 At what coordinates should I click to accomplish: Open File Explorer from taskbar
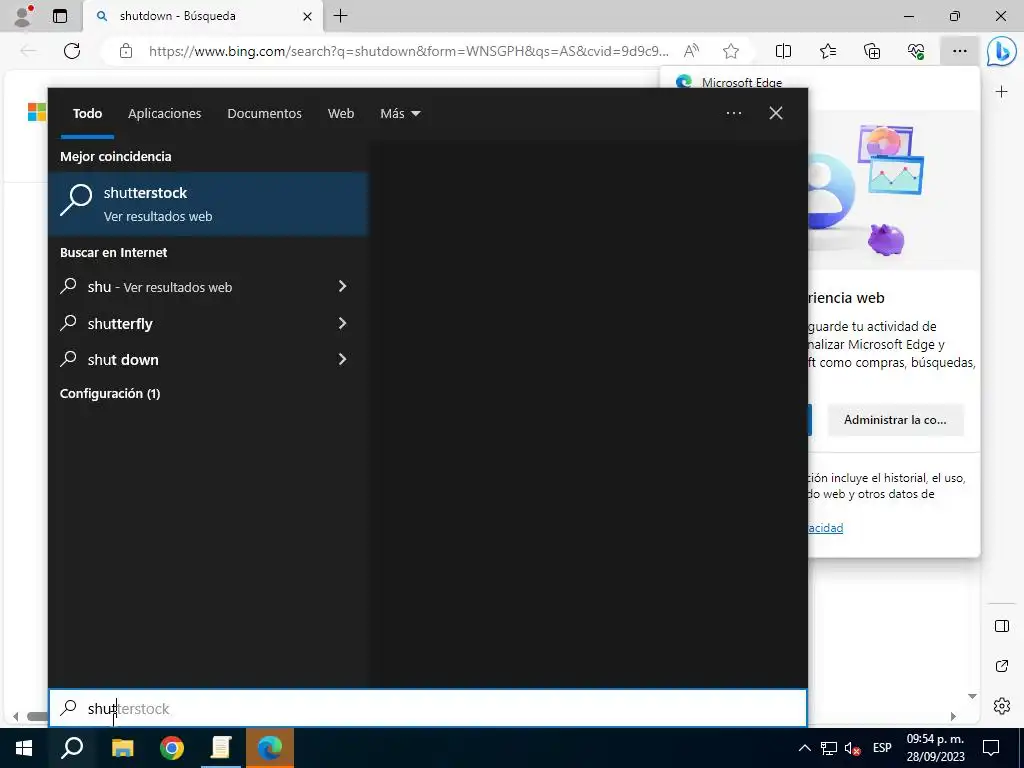pyautogui.click(x=122, y=748)
